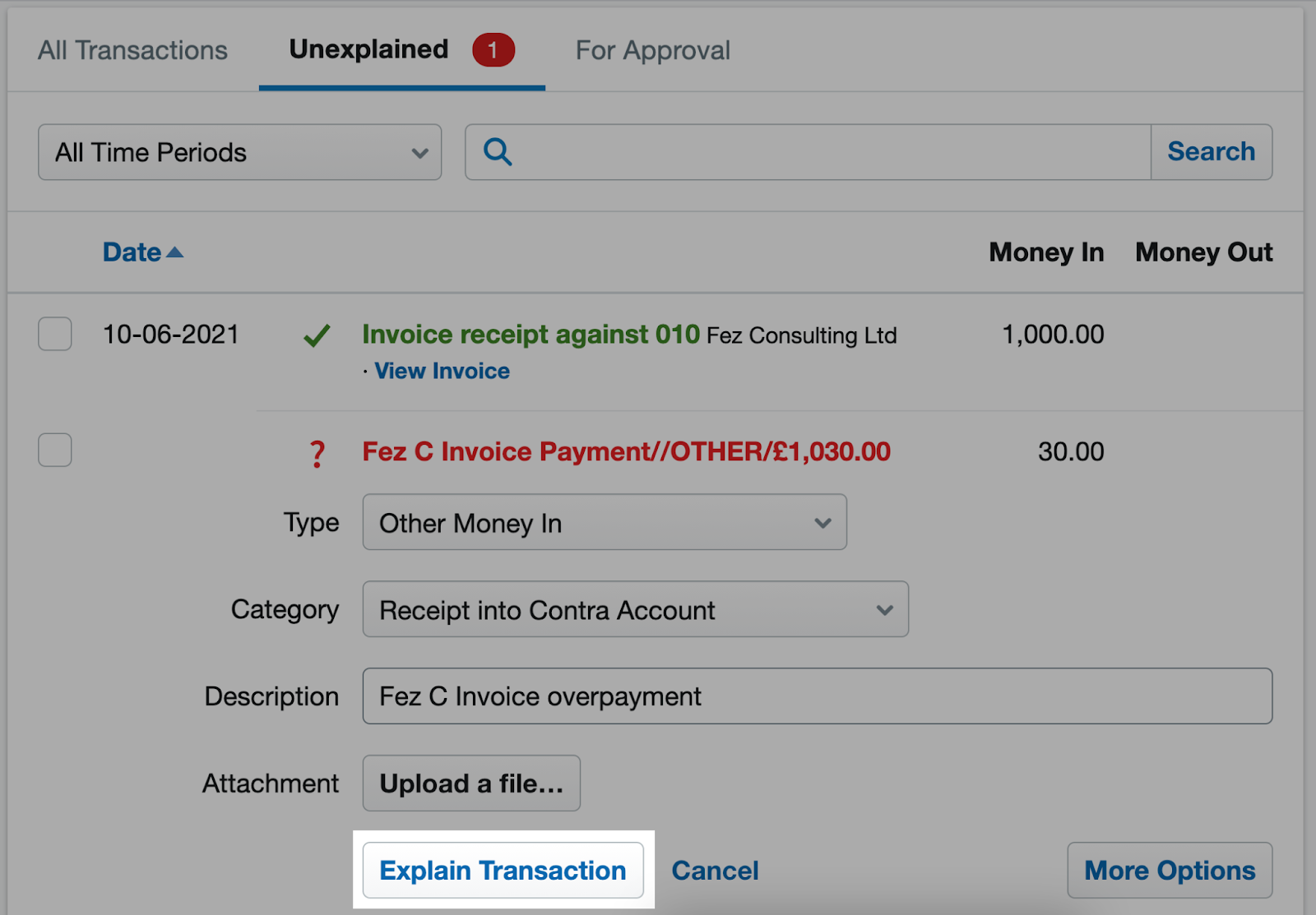Click the red question mark icon
The width and height of the screenshot is (1316, 915).
point(317,454)
